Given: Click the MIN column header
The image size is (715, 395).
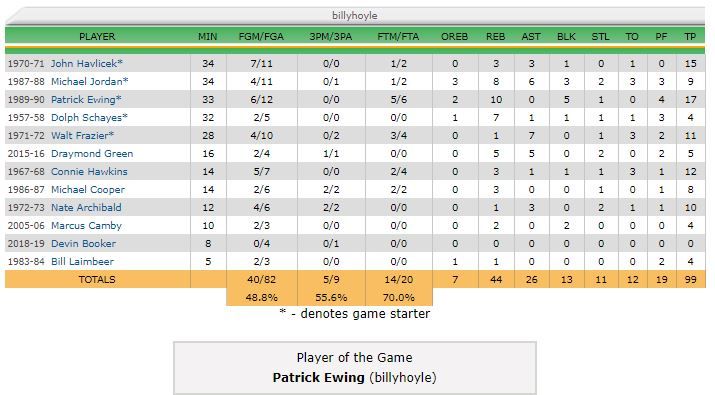Looking at the screenshot, I should (207, 36).
